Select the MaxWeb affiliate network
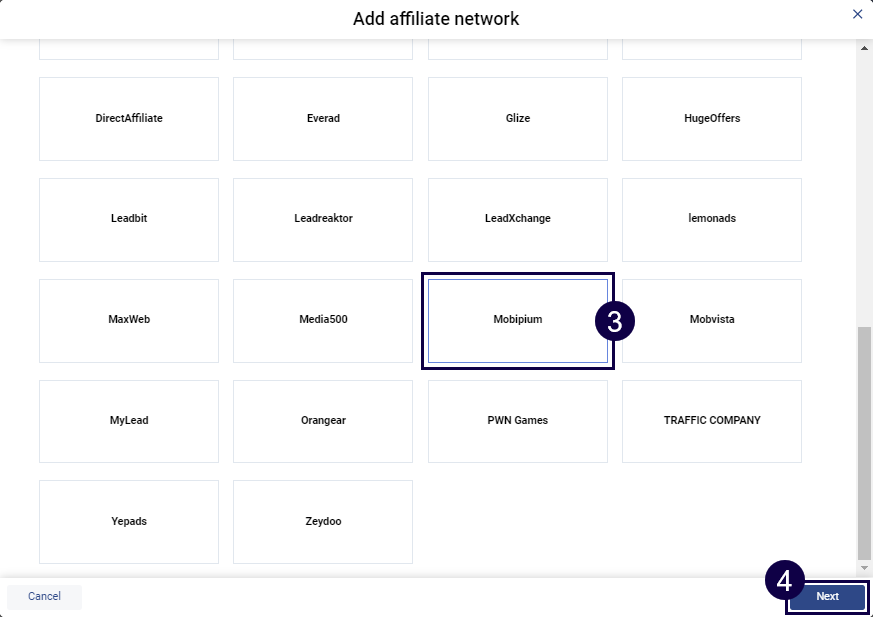This screenshot has height=617, width=873. 129,320
